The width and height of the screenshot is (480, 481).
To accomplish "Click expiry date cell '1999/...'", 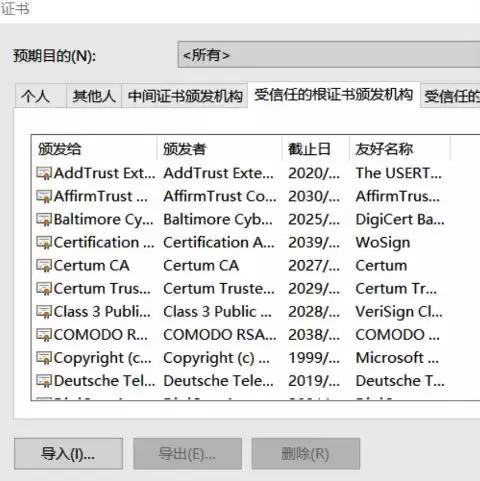I will (x=314, y=358).
